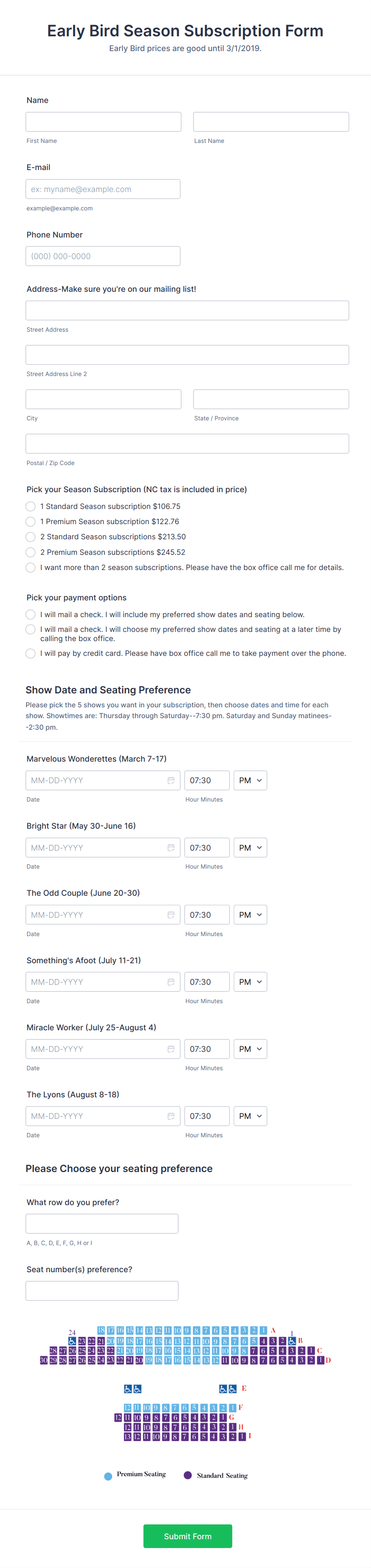Open calendar picker for Something's Afoot date
Screen dimensions: 371x1568
click(171, 981)
